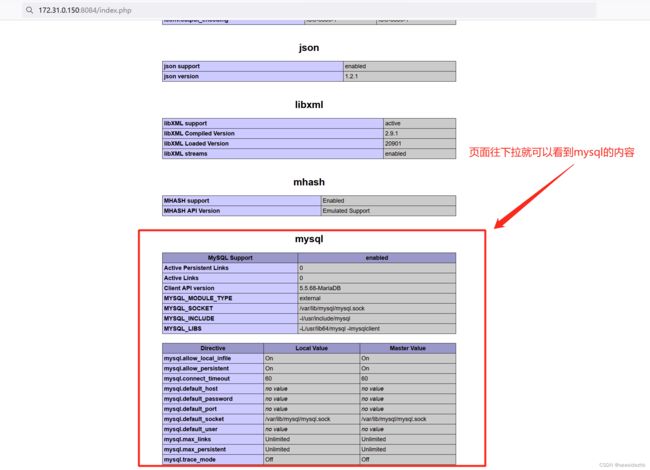Select the 'mysql.allow_persistent' directive
This screenshot has height=470, width=650.
[213, 368]
